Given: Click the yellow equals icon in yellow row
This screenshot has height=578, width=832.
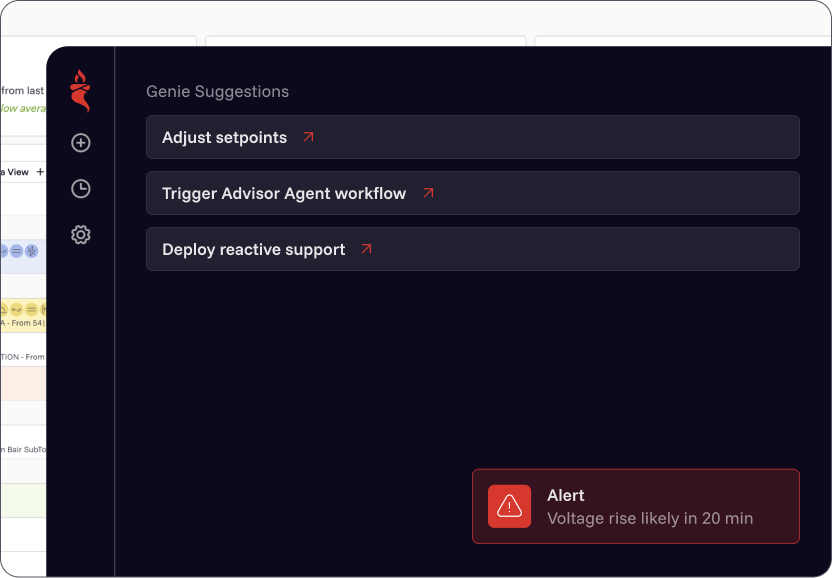Looking at the screenshot, I should coord(31,309).
